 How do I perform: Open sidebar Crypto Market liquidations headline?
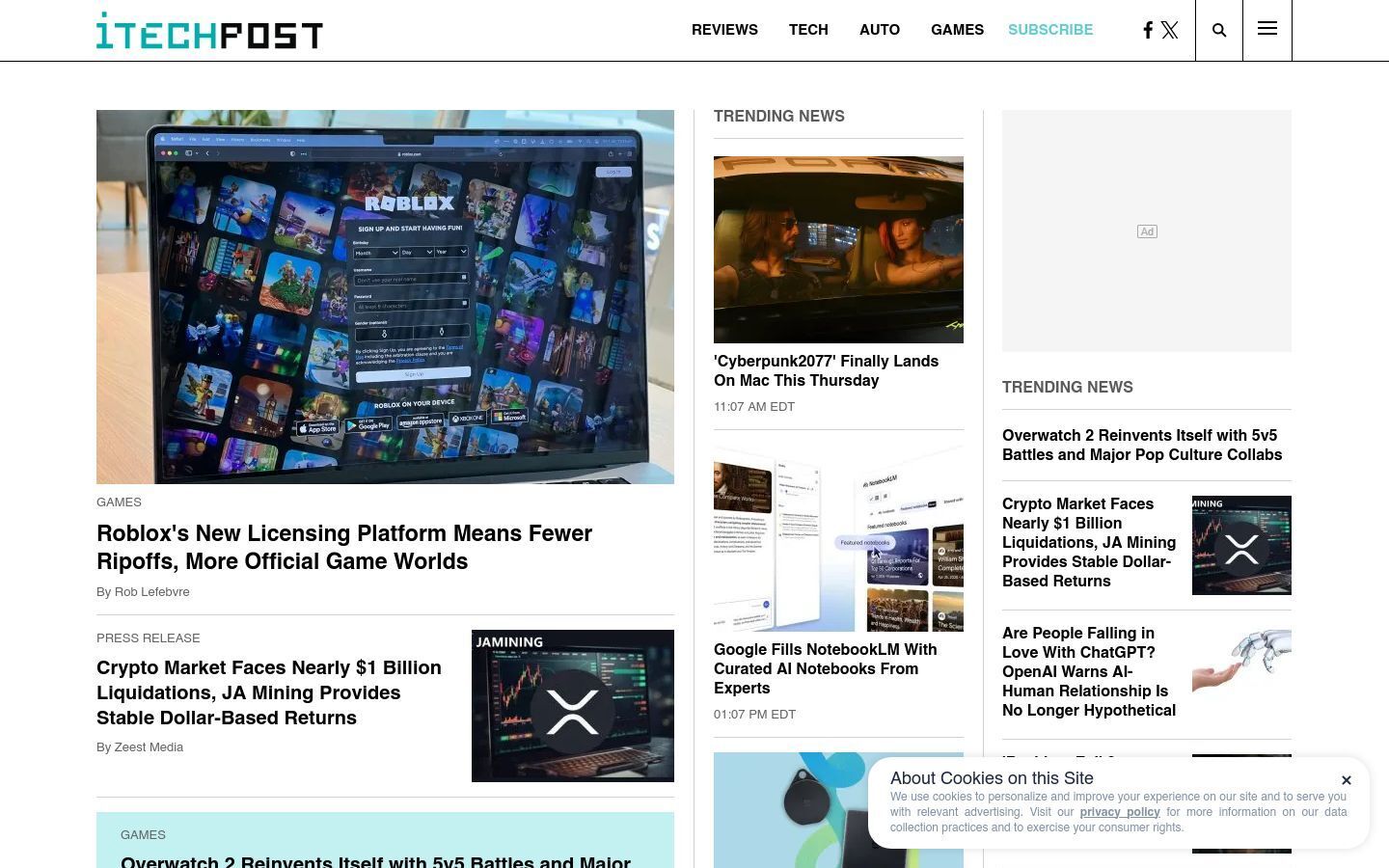click(1089, 542)
